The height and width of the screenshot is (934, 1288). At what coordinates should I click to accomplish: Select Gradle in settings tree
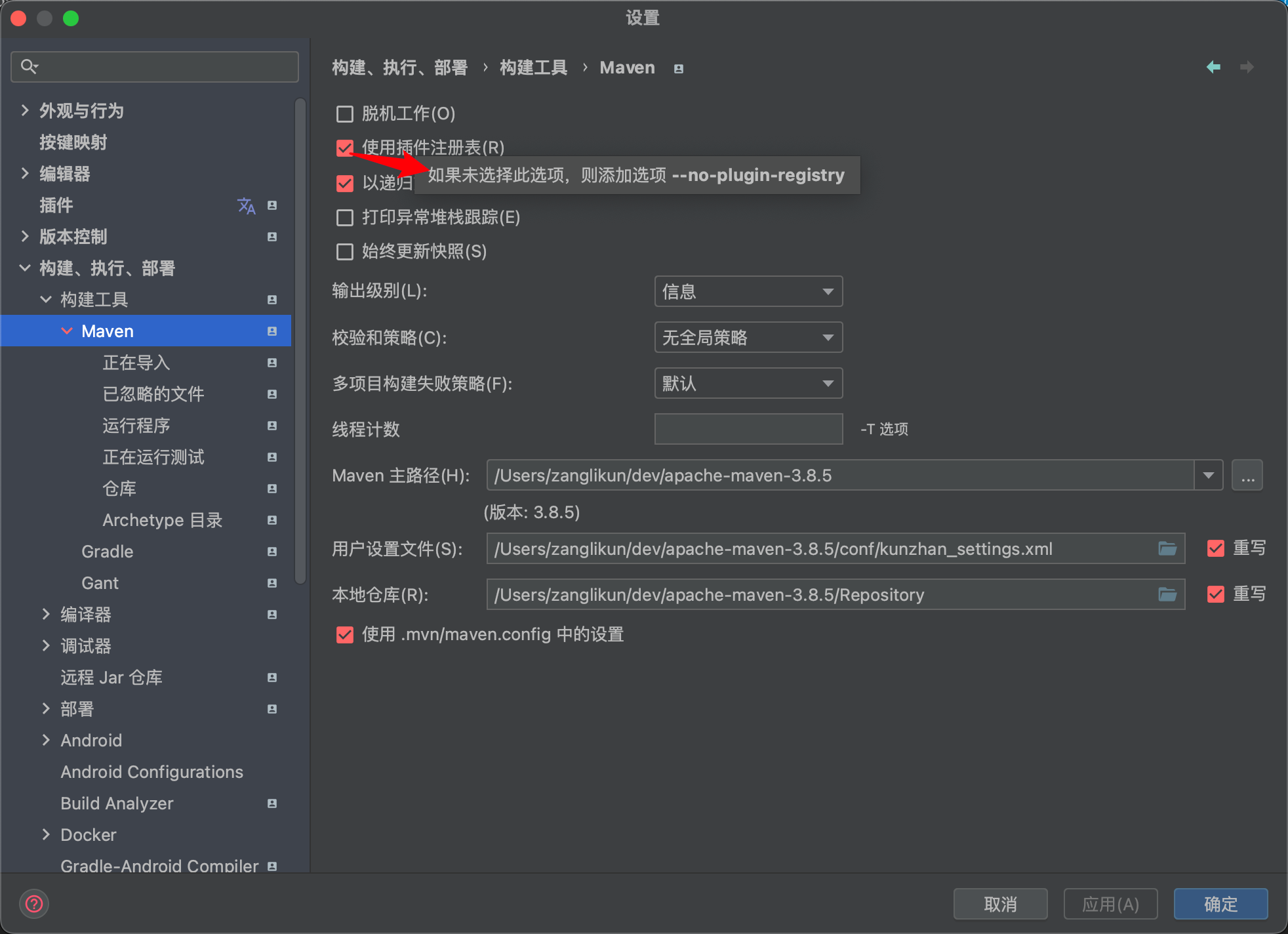click(108, 552)
